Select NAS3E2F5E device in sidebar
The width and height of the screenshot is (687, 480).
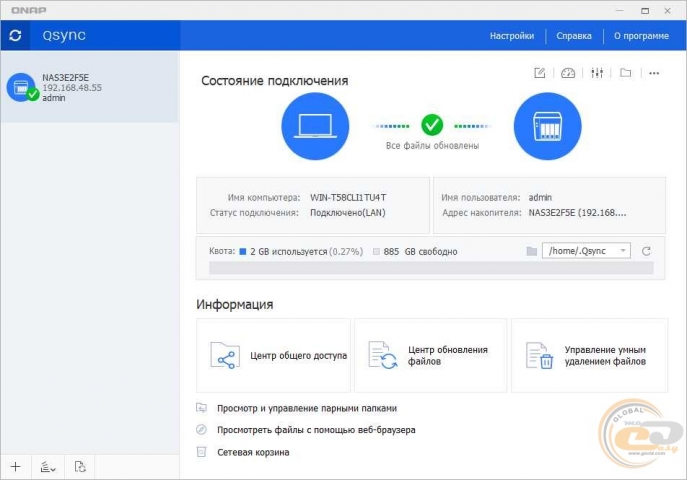(x=89, y=88)
